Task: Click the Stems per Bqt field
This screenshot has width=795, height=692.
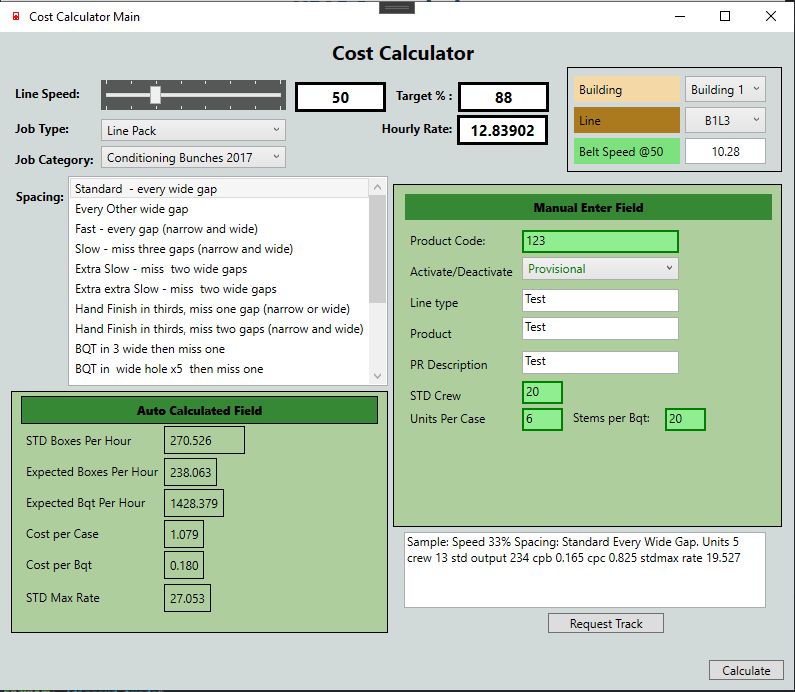Action: click(685, 419)
